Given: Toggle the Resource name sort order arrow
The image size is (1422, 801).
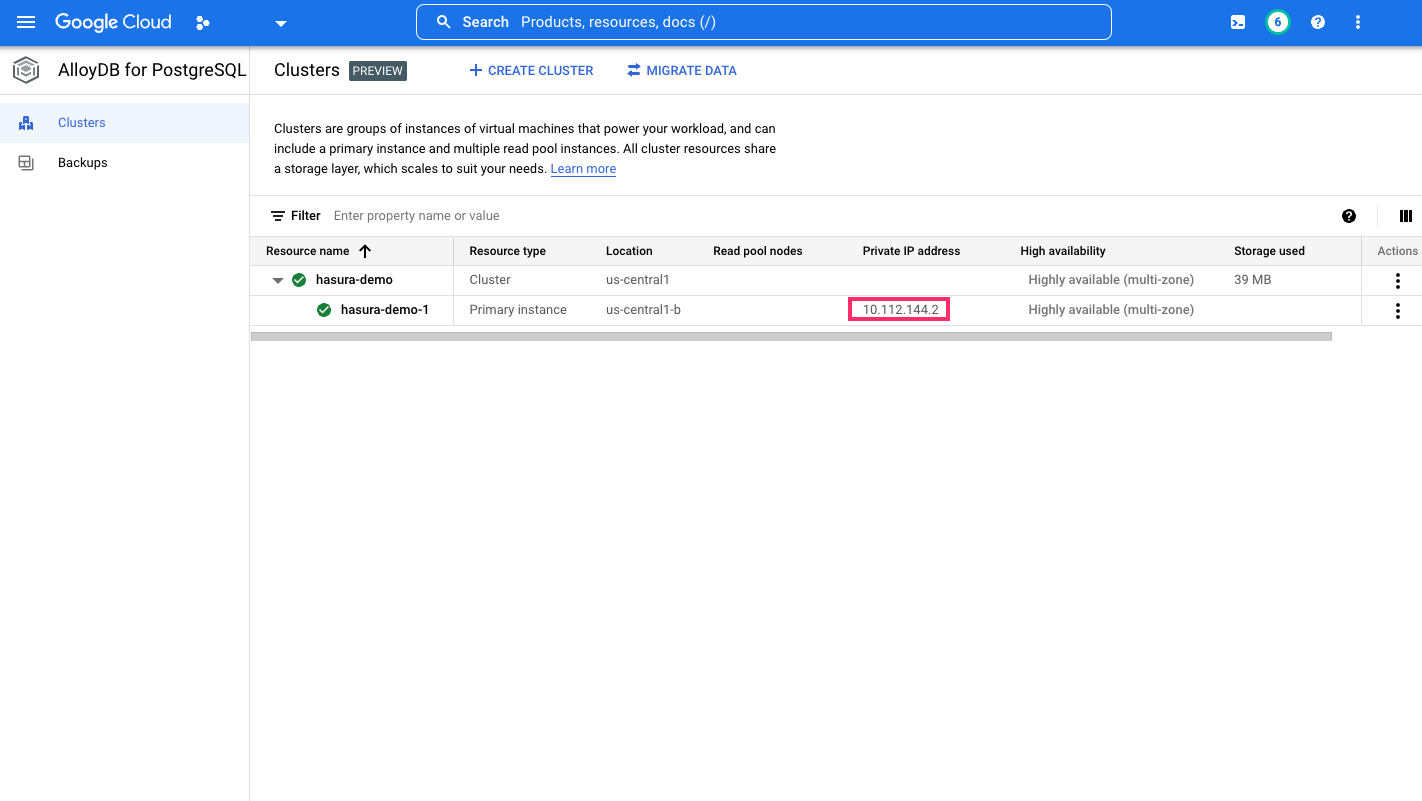Looking at the screenshot, I should 365,251.
